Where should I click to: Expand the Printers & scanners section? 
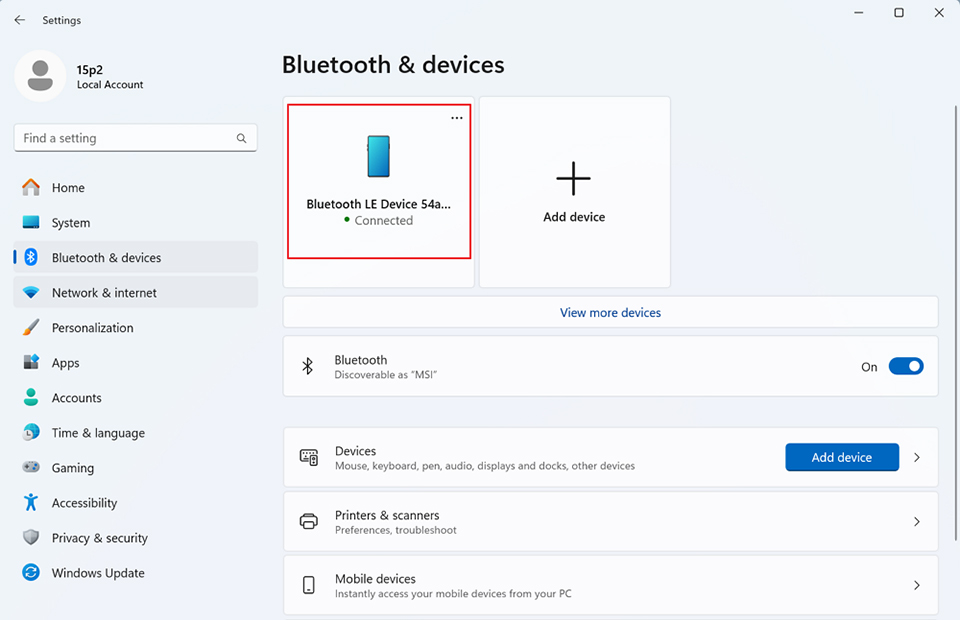[916, 521]
